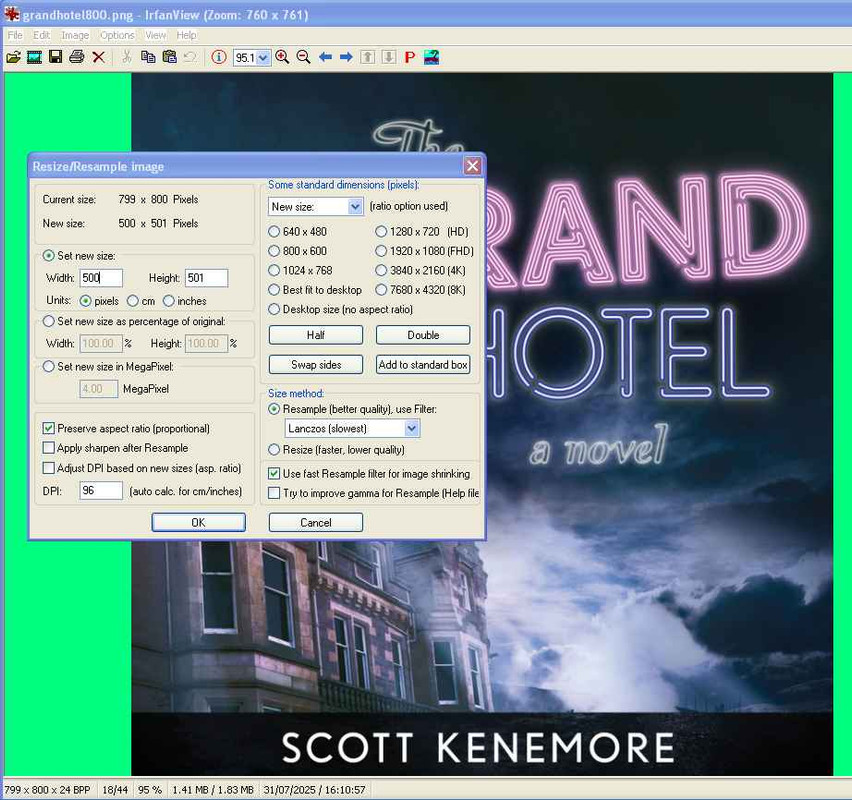Select the 800 x 600 dimension
Screen dimensions: 852x800
click(x=274, y=251)
